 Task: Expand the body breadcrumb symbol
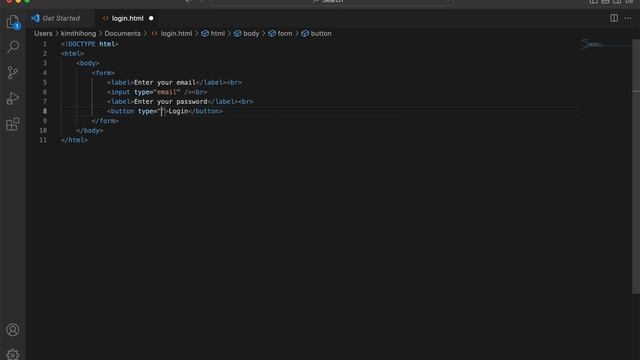[247, 33]
